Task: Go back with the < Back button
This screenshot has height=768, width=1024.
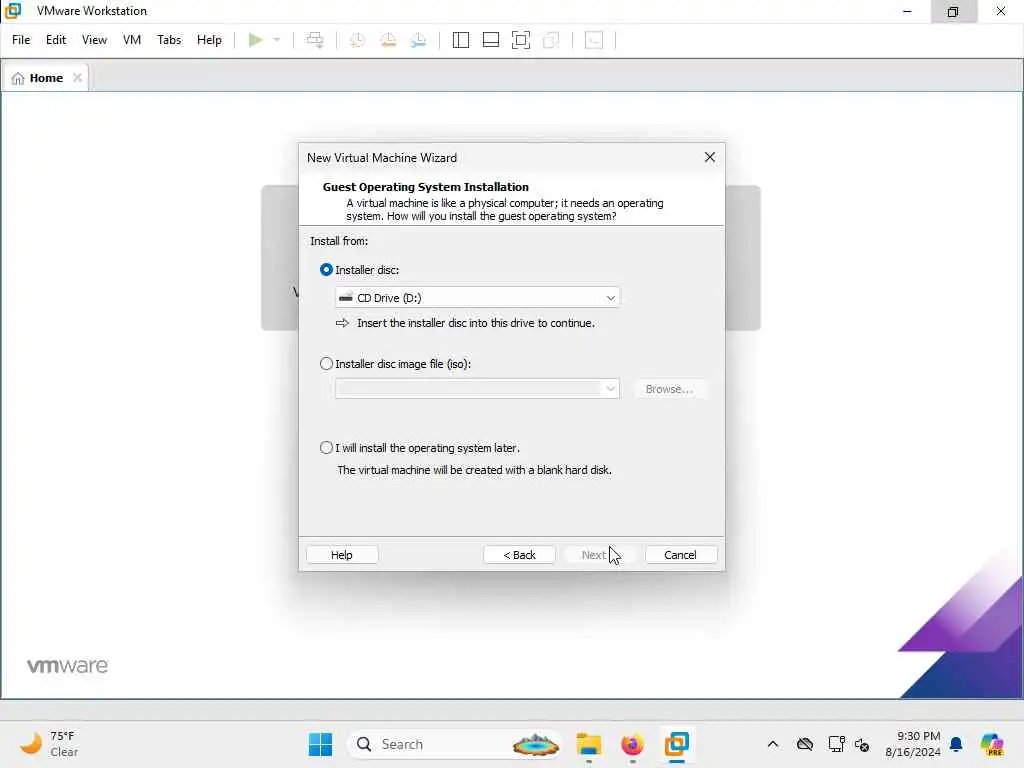Action: [x=519, y=555]
